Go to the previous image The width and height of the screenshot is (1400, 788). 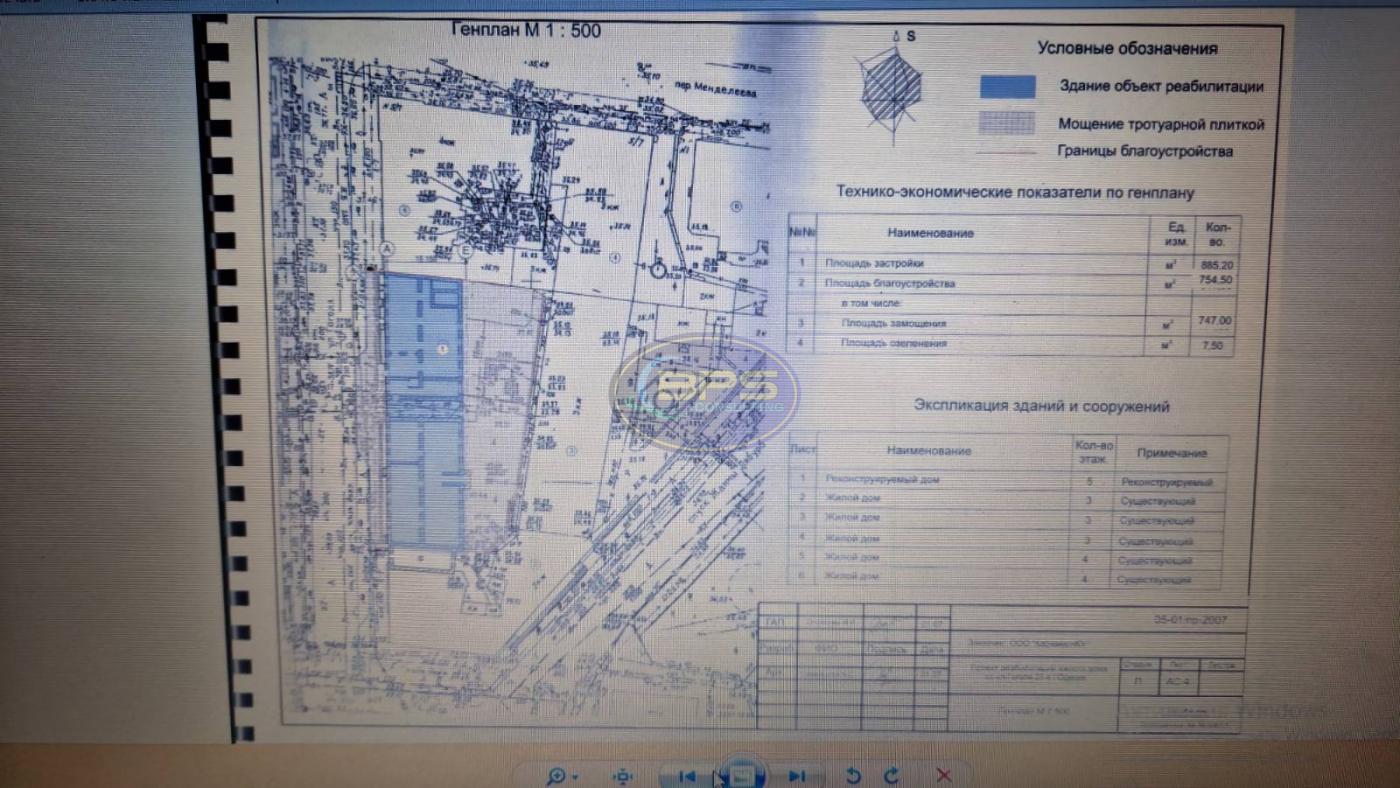pos(687,776)
